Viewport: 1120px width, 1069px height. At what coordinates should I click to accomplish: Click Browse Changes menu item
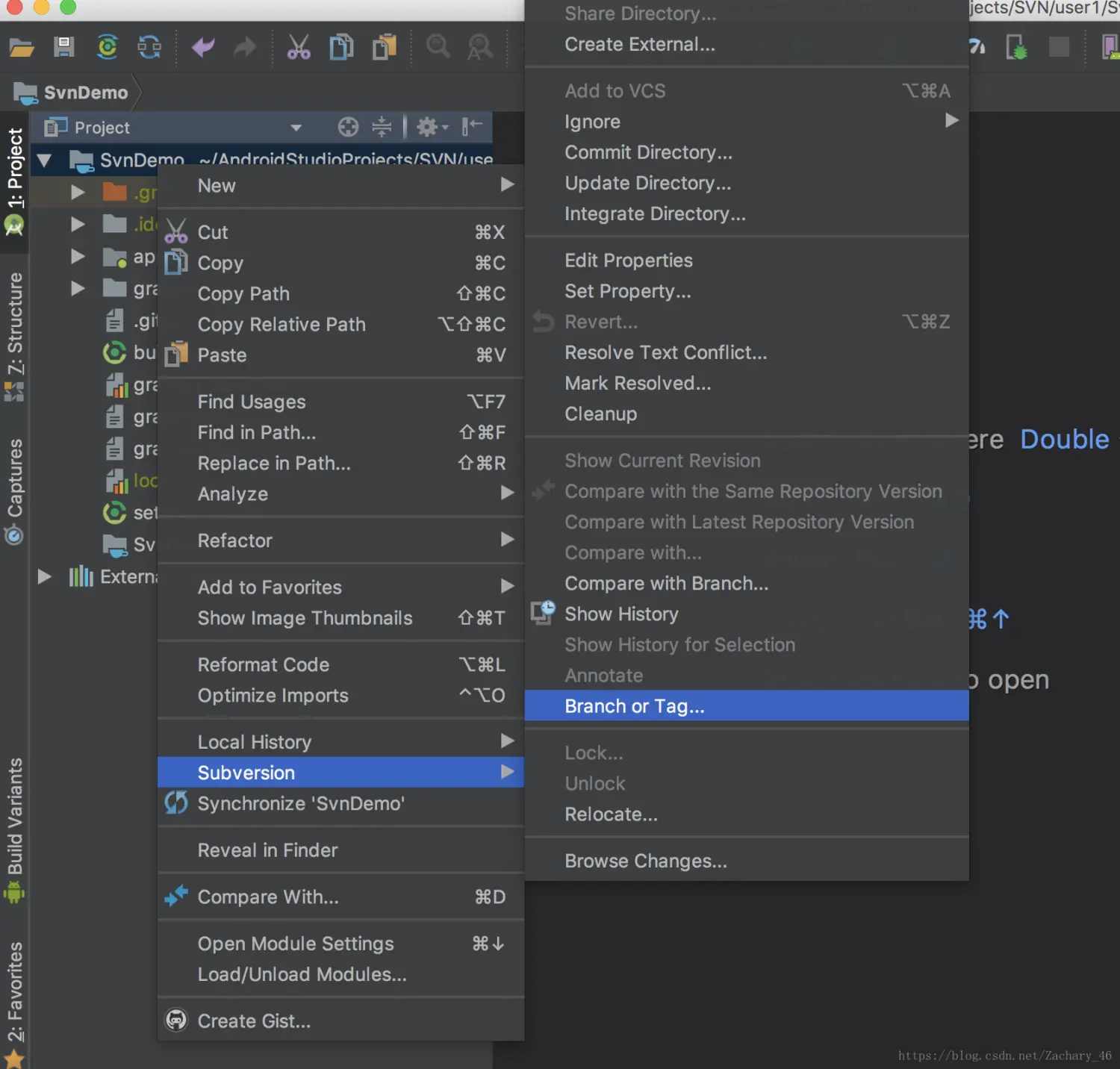(x=747, y=861)
